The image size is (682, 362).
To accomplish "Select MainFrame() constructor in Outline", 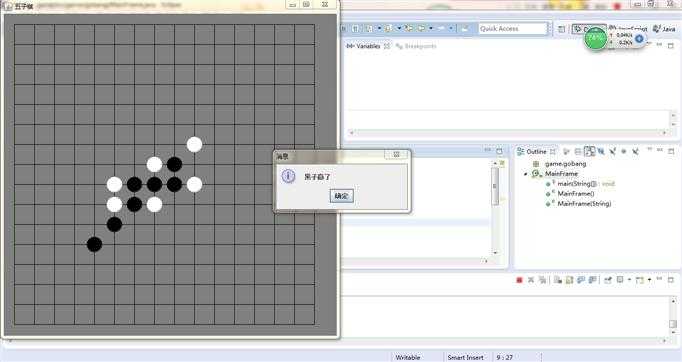I will 571,193.
